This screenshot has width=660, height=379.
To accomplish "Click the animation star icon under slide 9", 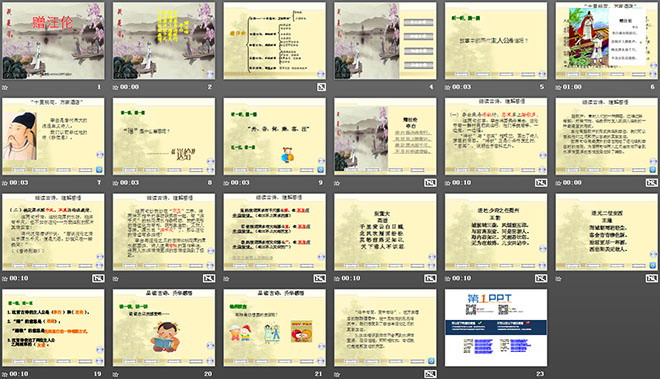I will point(226,183).
